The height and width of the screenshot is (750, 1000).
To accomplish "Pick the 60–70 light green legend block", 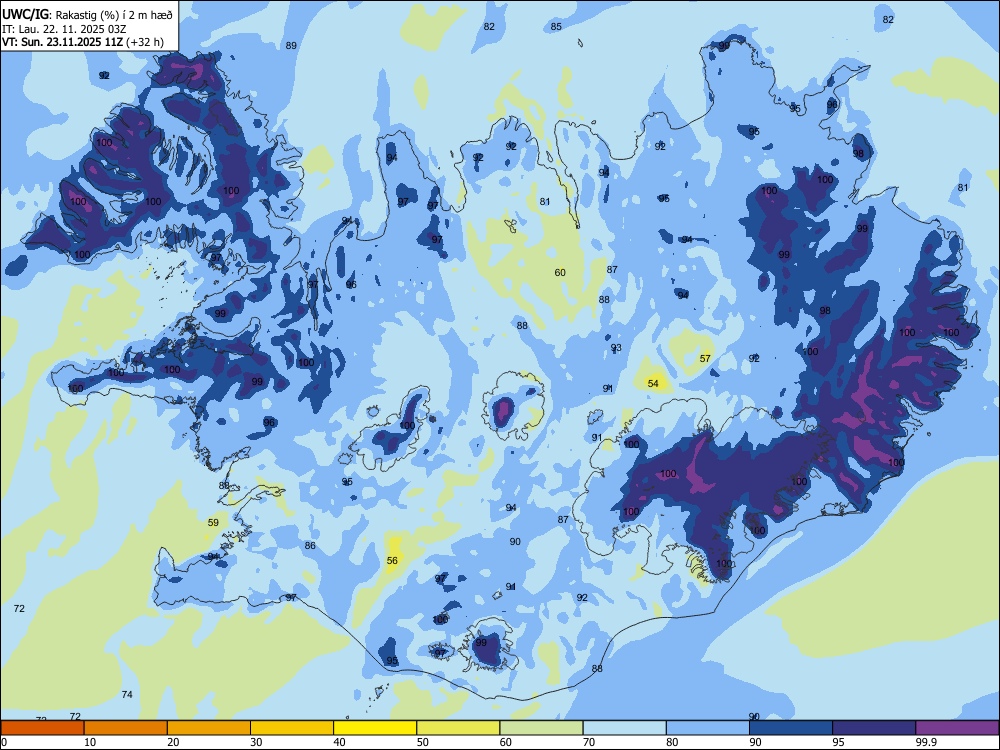I will coord(541,728).
